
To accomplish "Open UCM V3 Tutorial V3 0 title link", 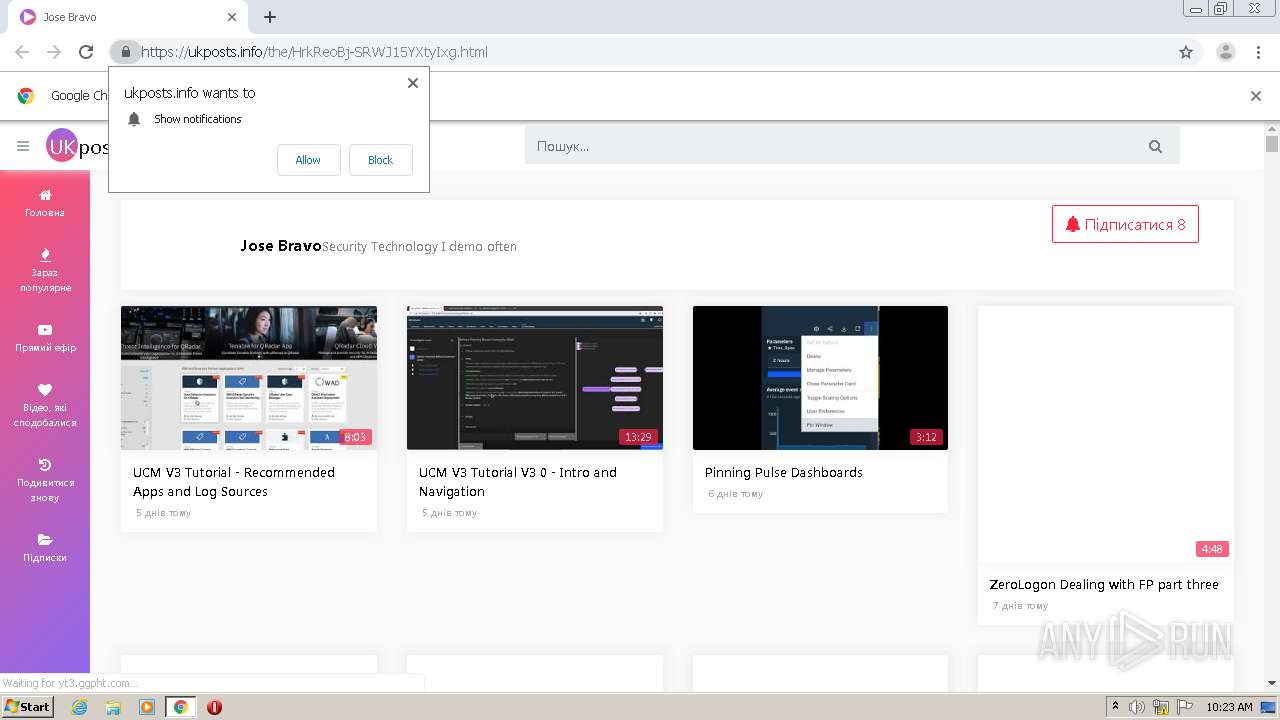I will point(518,482).
